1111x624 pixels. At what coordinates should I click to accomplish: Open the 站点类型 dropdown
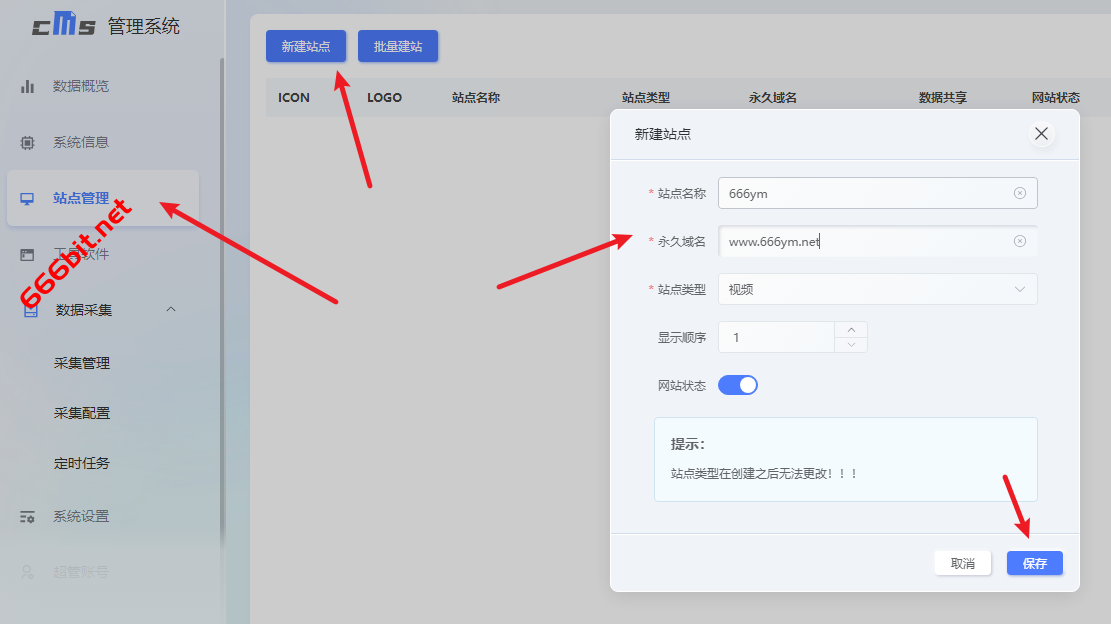[x=877, y=289]
